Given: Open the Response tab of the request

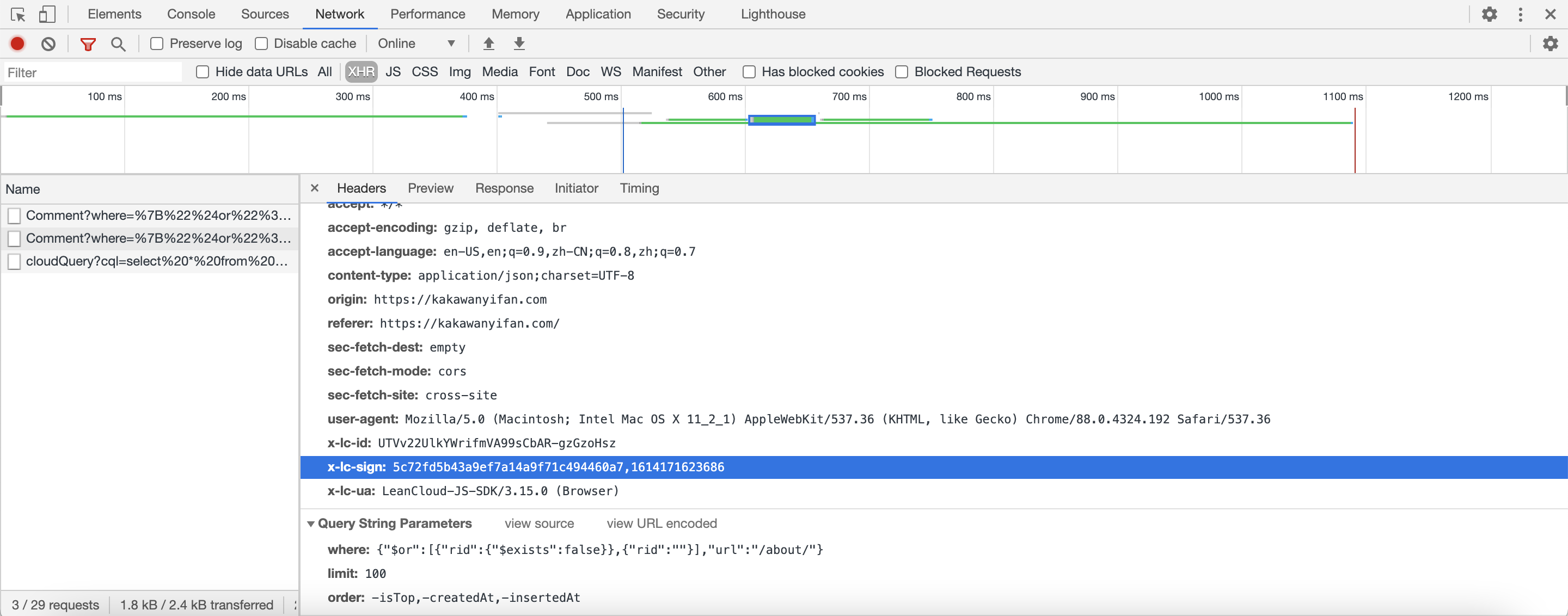Looking at the screenshot, I should 504,188.
